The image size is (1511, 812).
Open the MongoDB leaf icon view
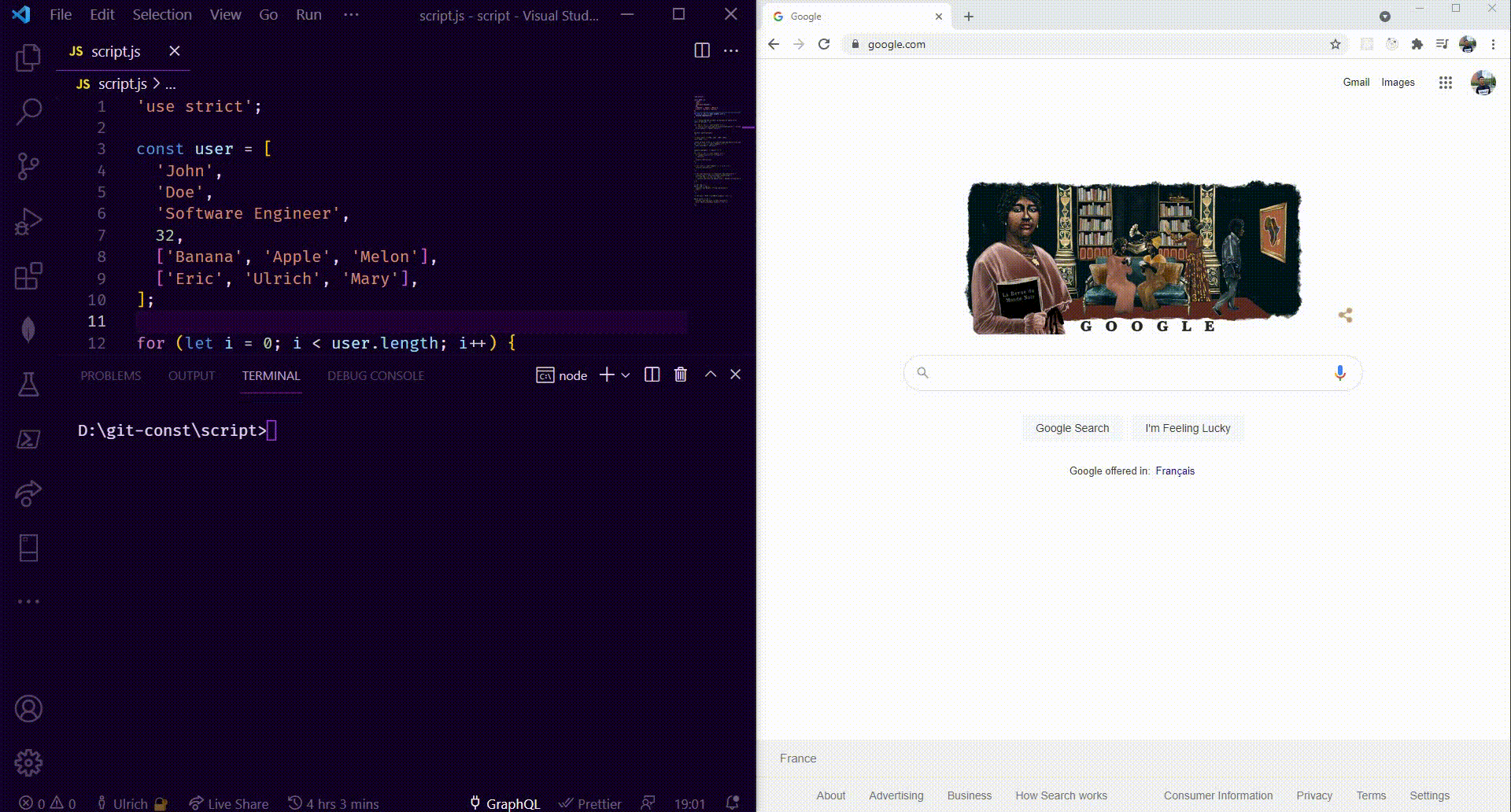[28, 330]
